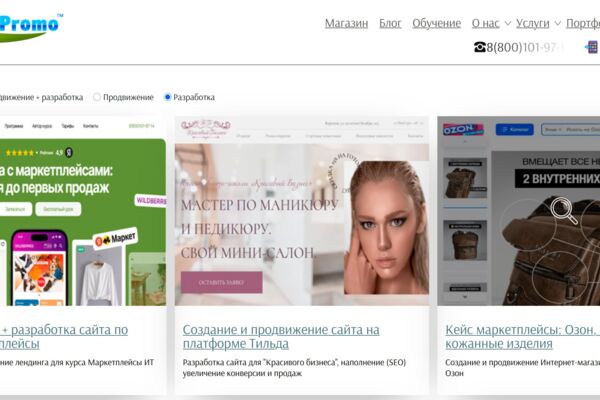This screenshot has width=600, height=400.
Task: Expand the О нас dropdown chevron
Action: click(508, 23)
